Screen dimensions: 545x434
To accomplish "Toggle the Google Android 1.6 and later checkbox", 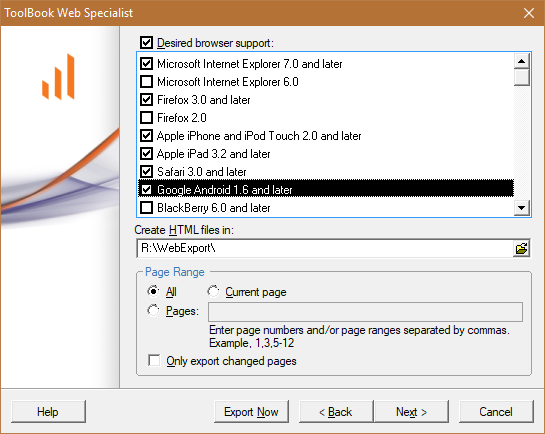I will point(146,190).
